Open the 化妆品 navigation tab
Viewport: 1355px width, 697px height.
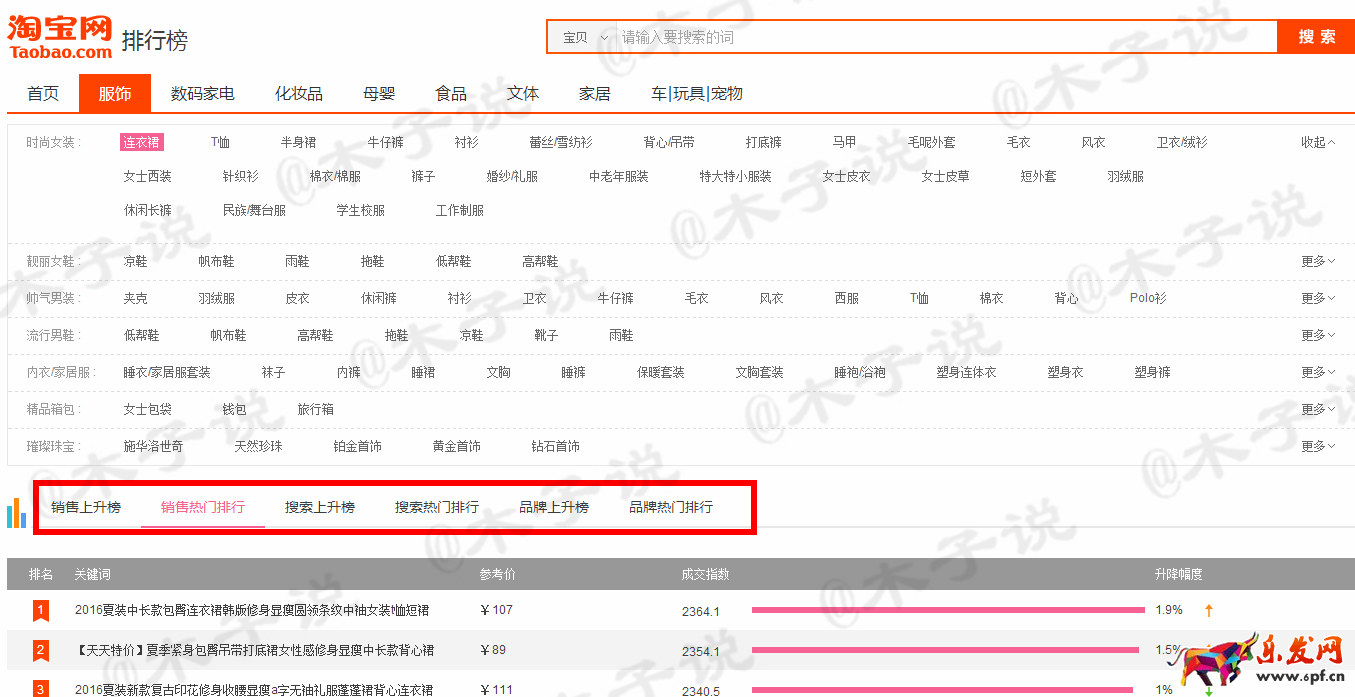(x=299, y=93)
